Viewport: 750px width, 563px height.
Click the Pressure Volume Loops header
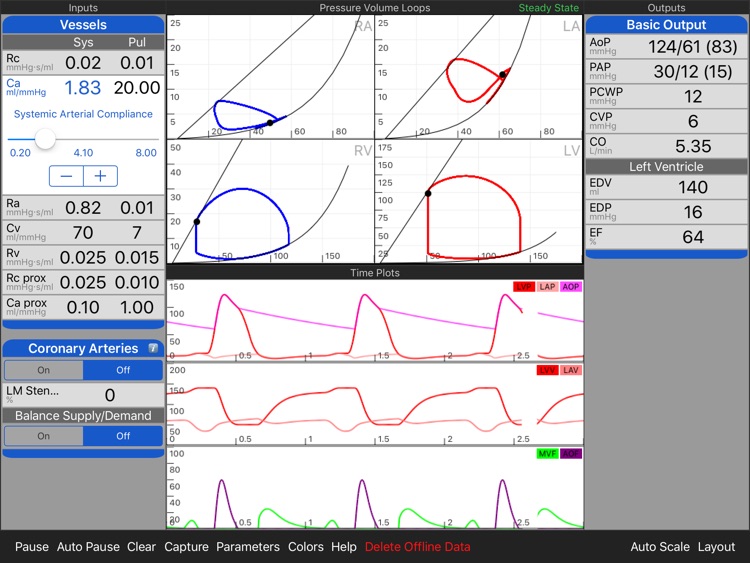[x=375, y=8]
